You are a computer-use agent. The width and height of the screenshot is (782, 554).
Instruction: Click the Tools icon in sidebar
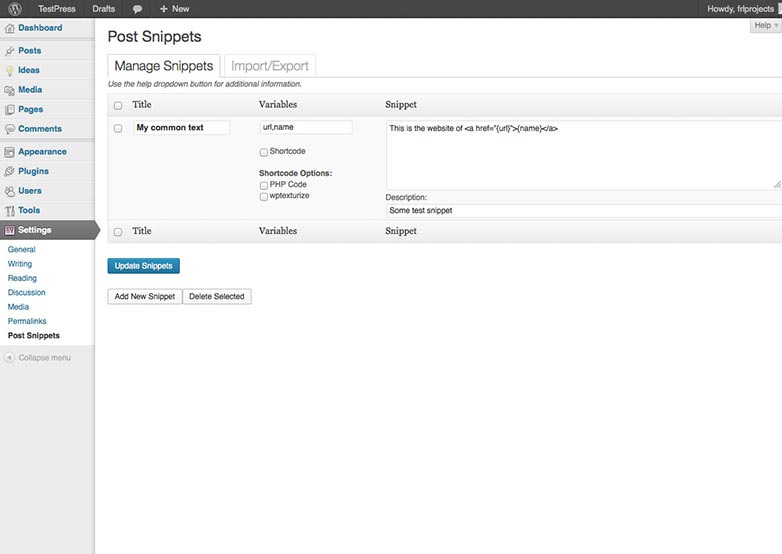(9, 210)
